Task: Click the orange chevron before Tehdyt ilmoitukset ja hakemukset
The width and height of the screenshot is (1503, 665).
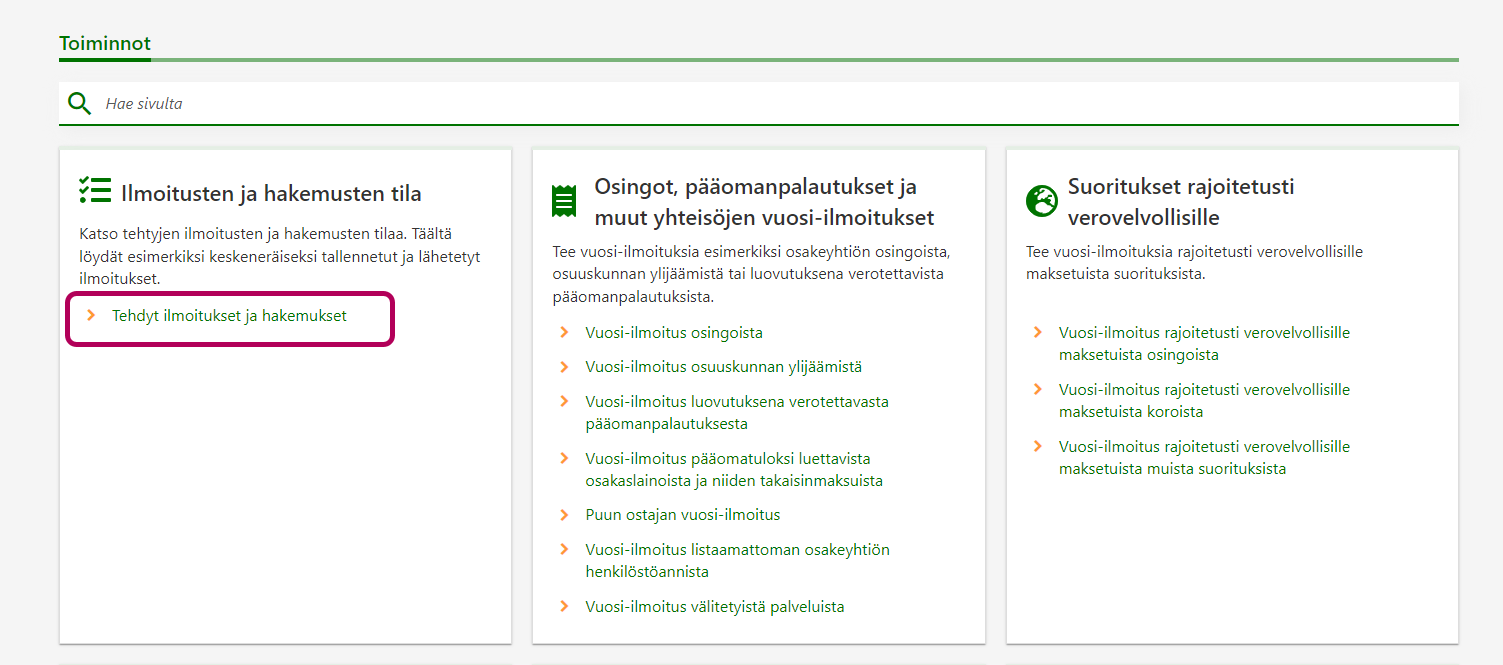Action: (x=91, y=316)
